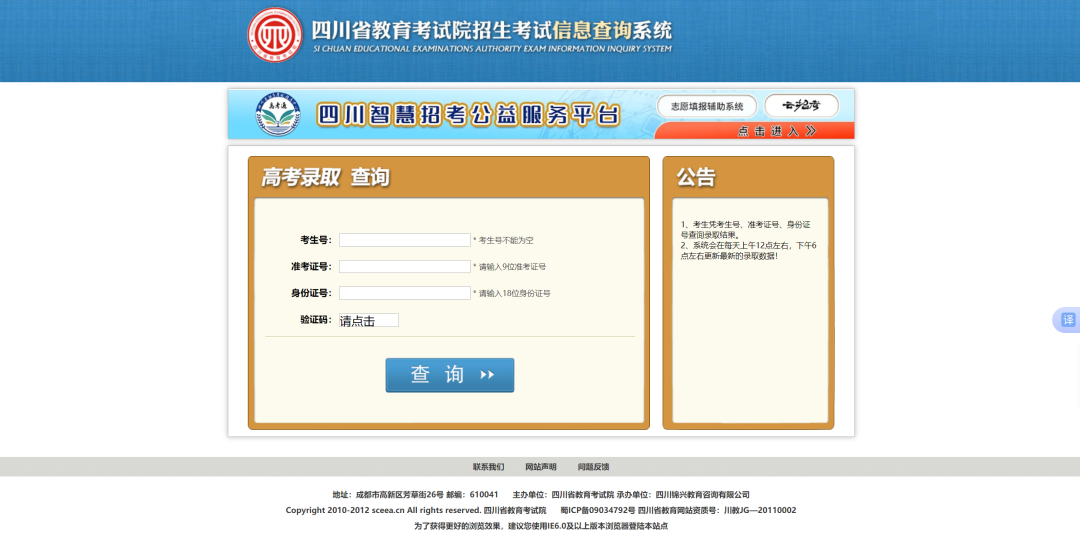Submit with the 查询 button
Image resolution: width=1080 pixels, height=543 pixels.
click(x=450, y=375)
